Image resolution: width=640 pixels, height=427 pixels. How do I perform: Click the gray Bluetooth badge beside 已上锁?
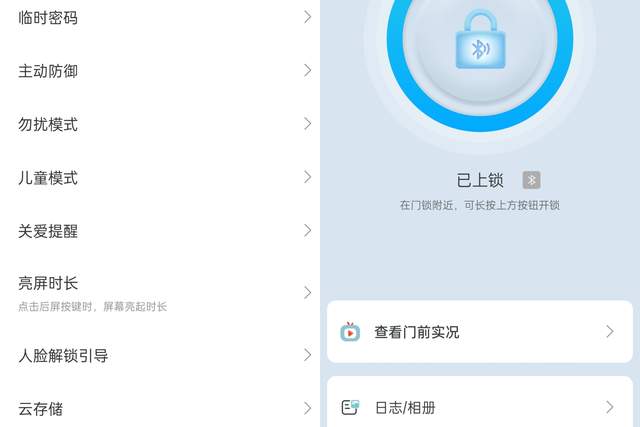tap(531, 180)
